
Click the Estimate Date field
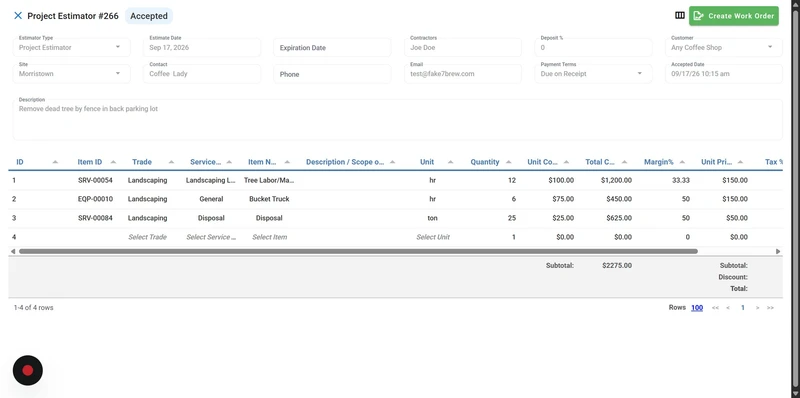202,47
